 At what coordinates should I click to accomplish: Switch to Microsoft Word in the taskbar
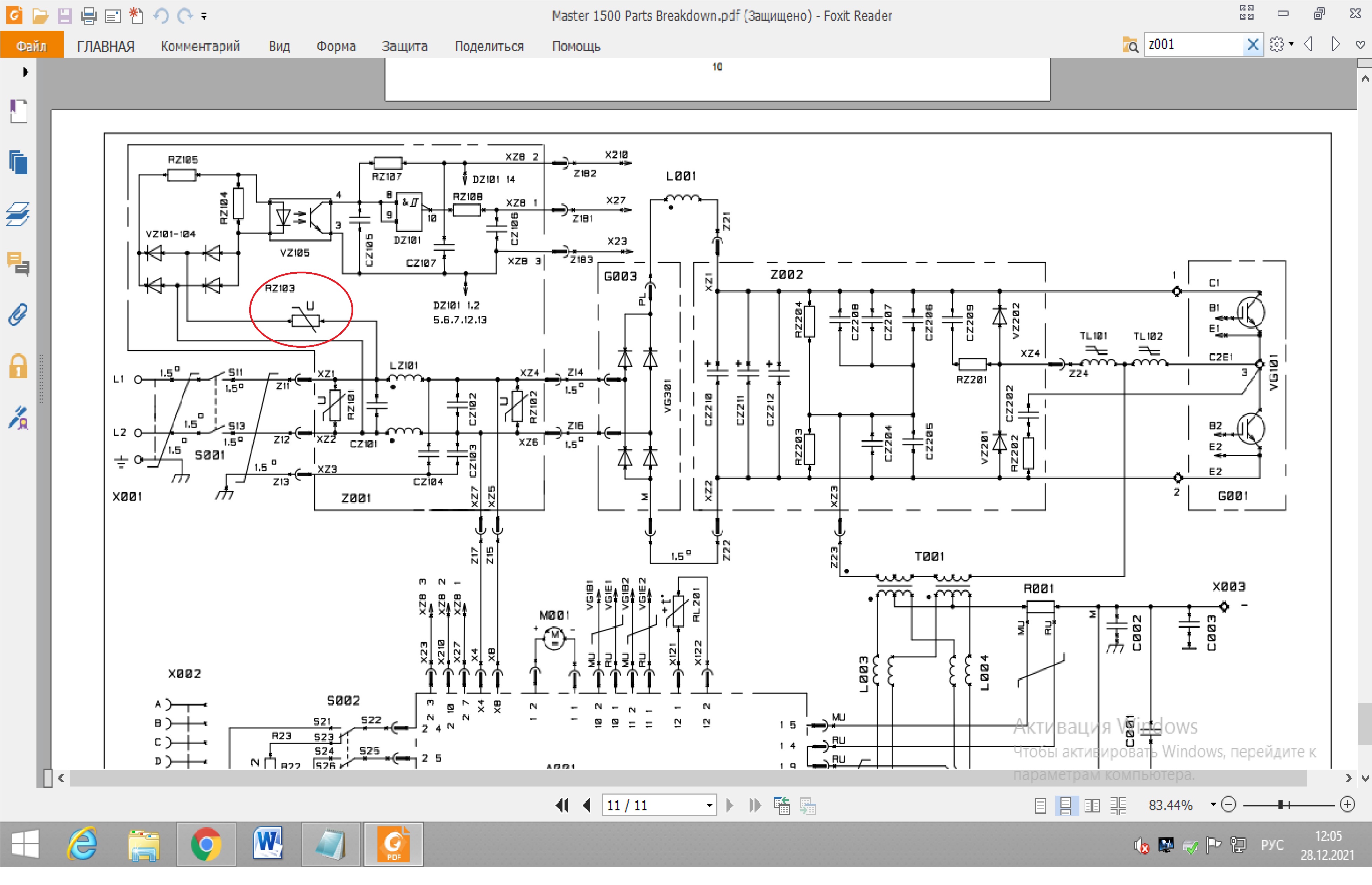click(x=268, y=844)
